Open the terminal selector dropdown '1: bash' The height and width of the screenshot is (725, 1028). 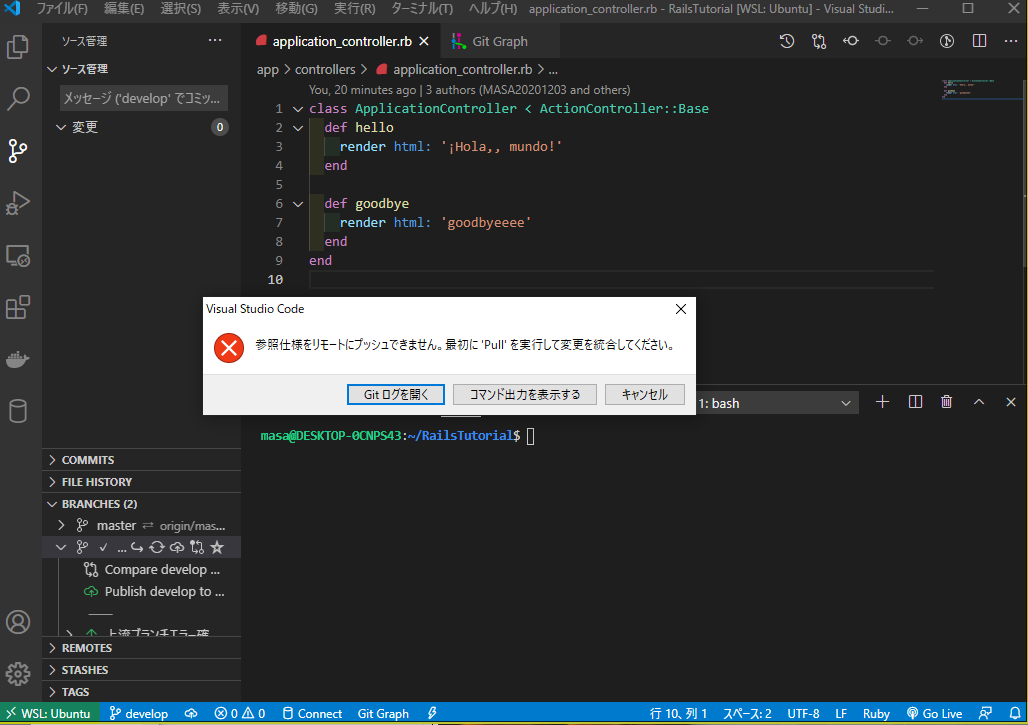(777, 403)
